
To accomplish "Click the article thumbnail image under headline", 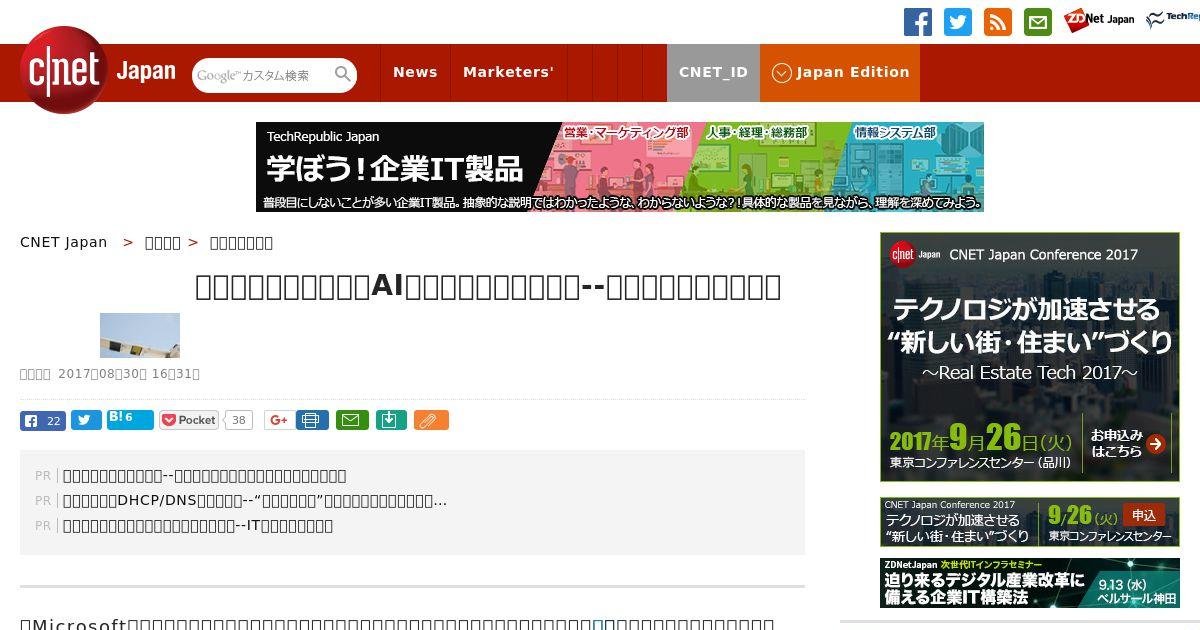I will coord(140,335).
